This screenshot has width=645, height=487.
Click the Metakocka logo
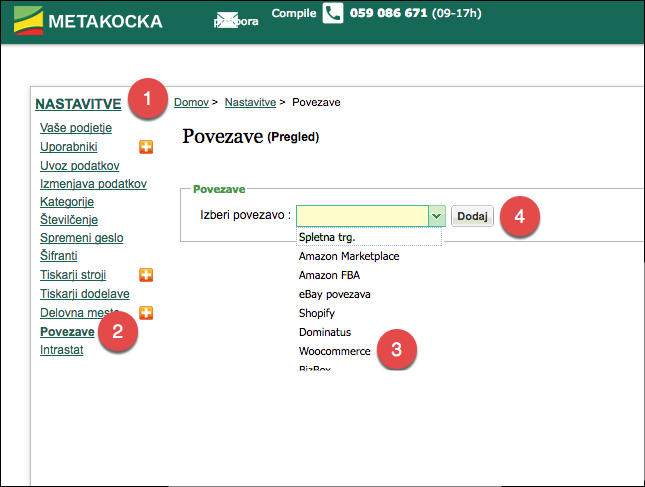pyautogui.click(x=88, y=21)
